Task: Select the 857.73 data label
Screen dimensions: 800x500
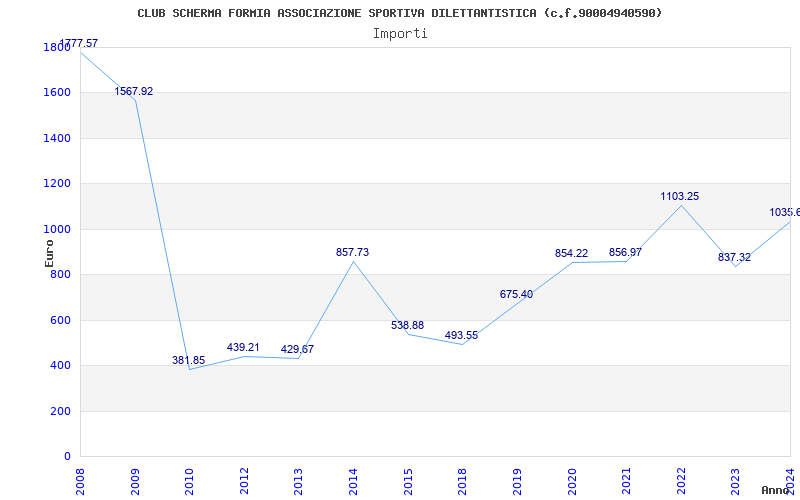Action: click(x=352, y=252)
